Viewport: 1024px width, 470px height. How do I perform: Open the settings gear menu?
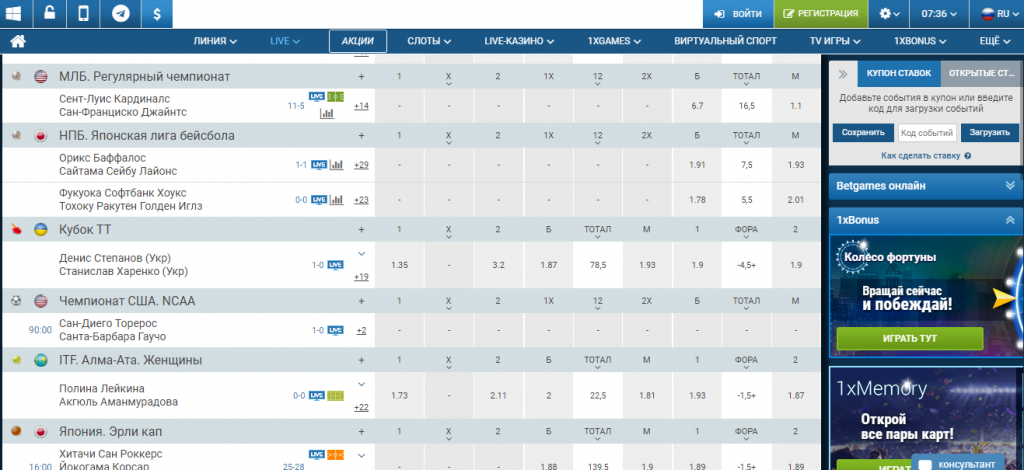[x=889, y=14]
